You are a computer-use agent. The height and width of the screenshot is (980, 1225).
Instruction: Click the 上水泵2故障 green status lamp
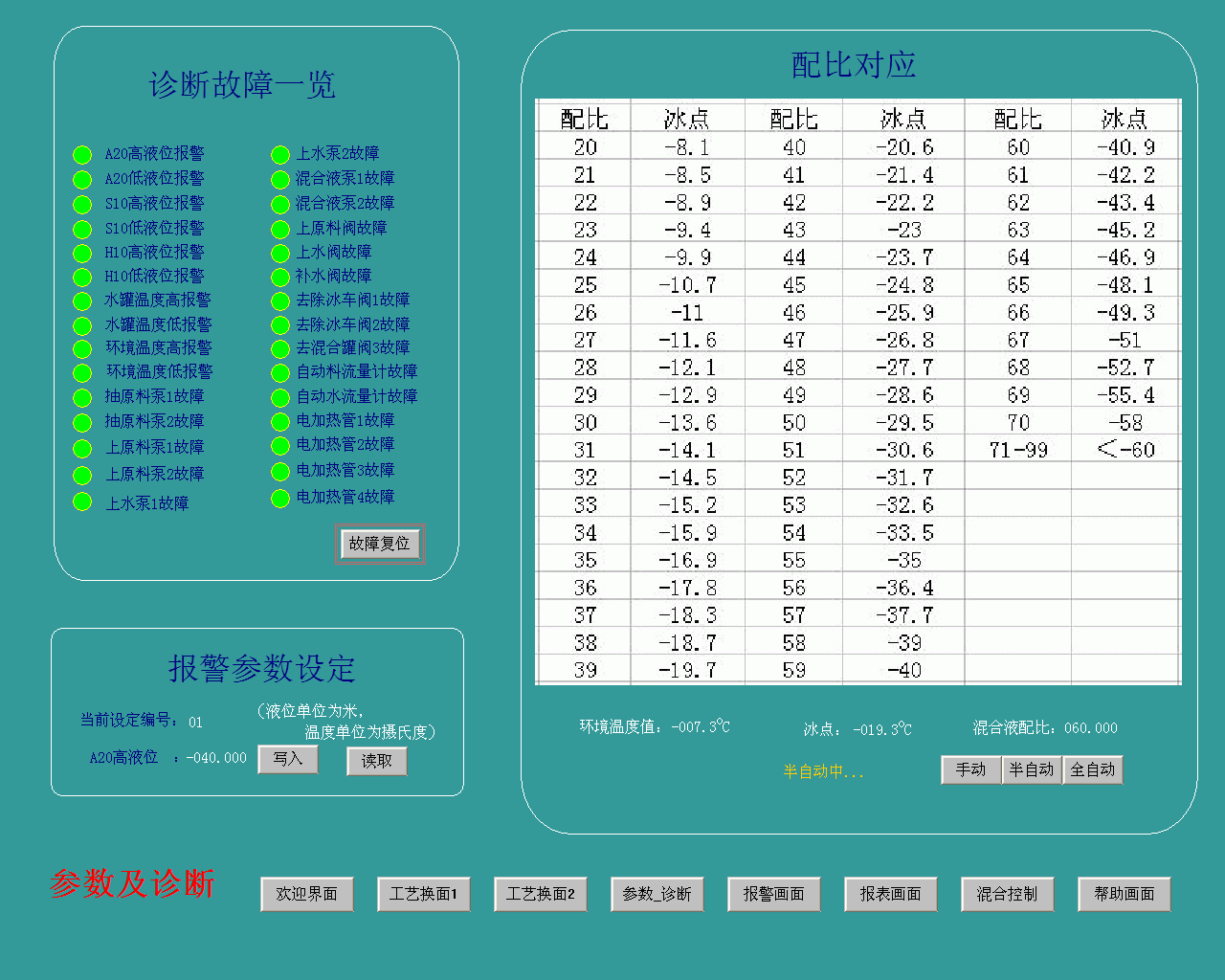[x=279, y=155]
